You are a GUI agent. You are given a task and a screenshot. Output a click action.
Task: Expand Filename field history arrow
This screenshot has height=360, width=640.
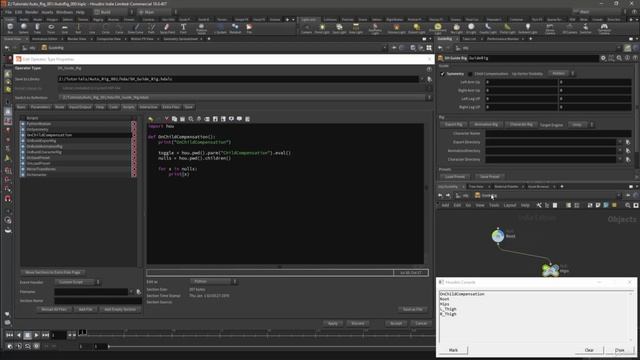[131, 291]
